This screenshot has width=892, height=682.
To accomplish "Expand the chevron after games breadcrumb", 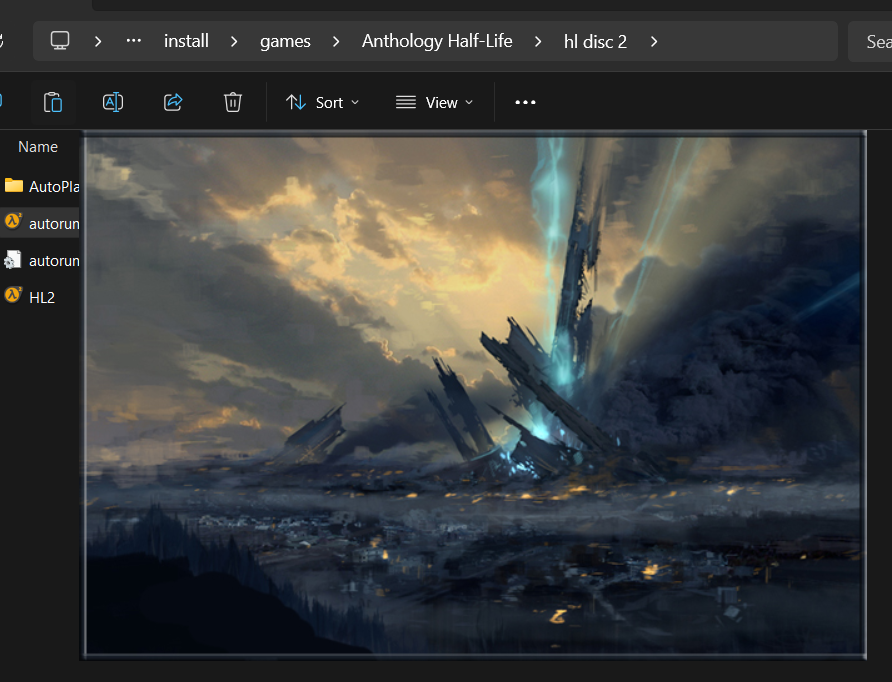I will [x=336, y=42].
